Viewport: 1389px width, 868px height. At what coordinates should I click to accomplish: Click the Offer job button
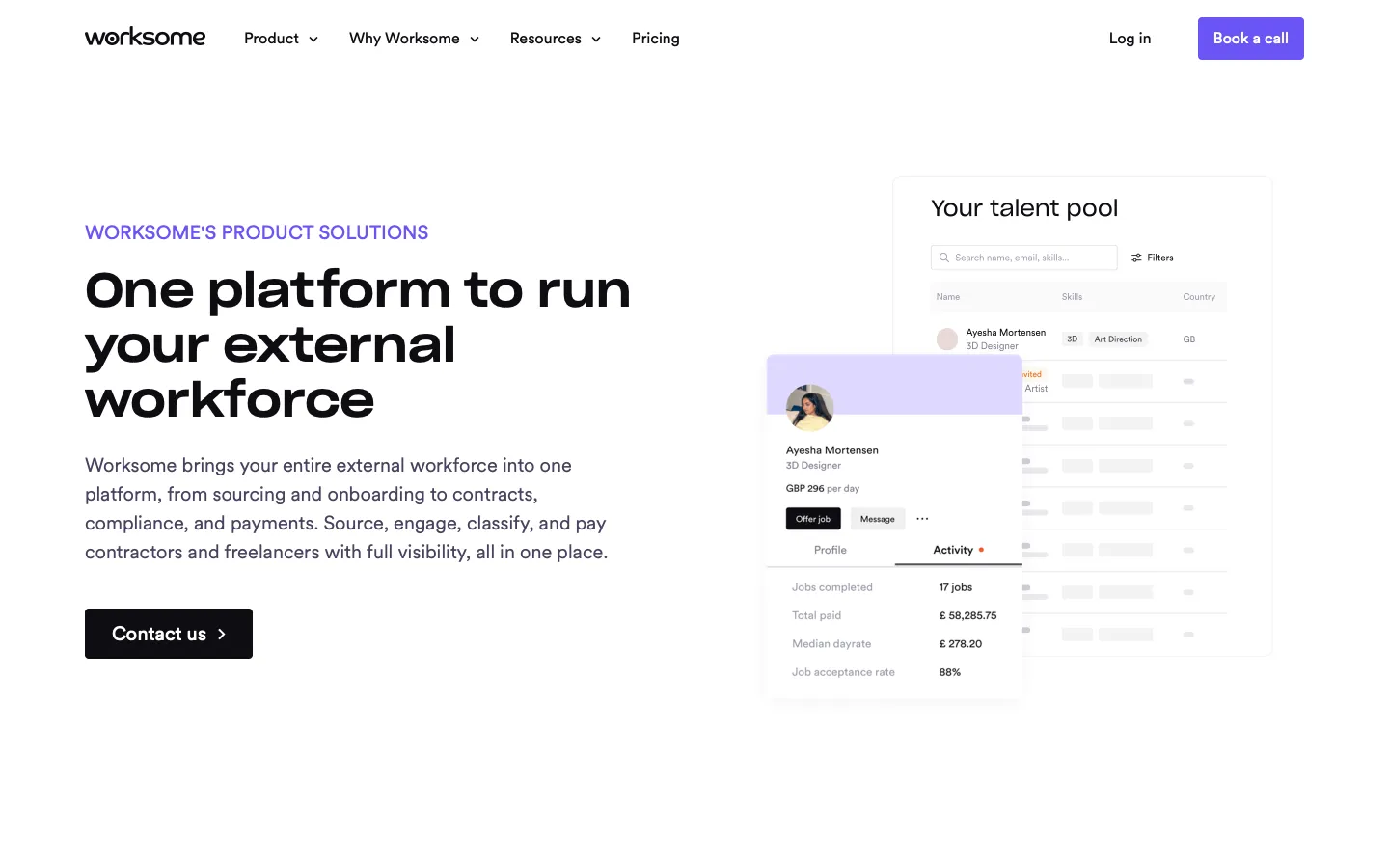point(813,519)
